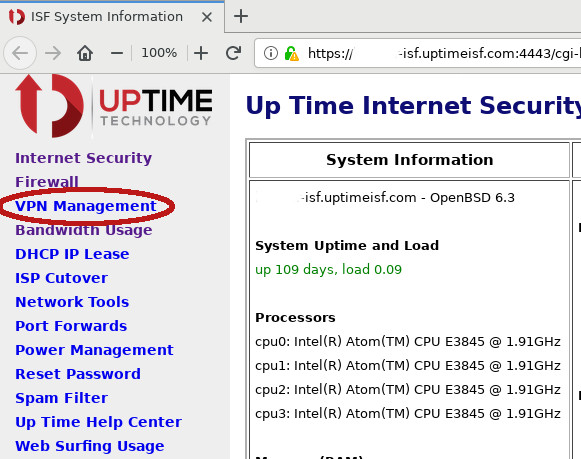Go to DHCP IP Lease page
Screen dimensions: 581x459
[x=72, y=254]
